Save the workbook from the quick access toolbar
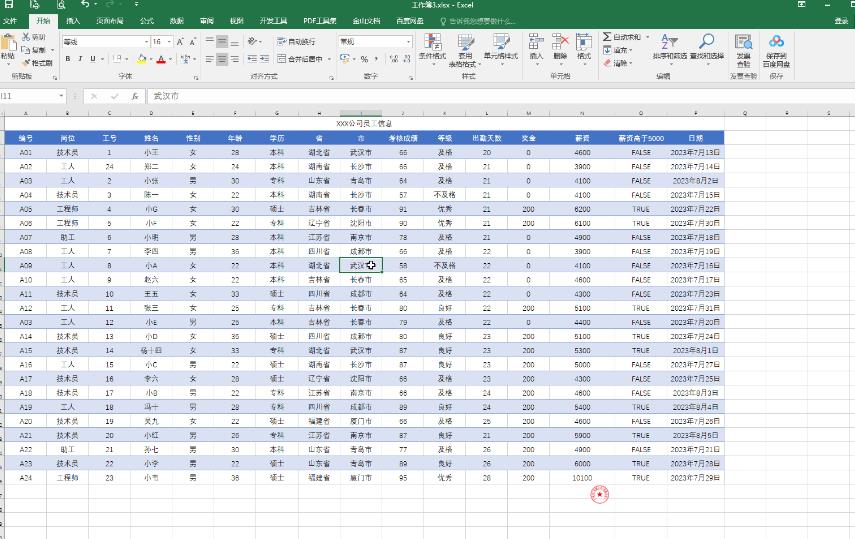 pos(9,4)
